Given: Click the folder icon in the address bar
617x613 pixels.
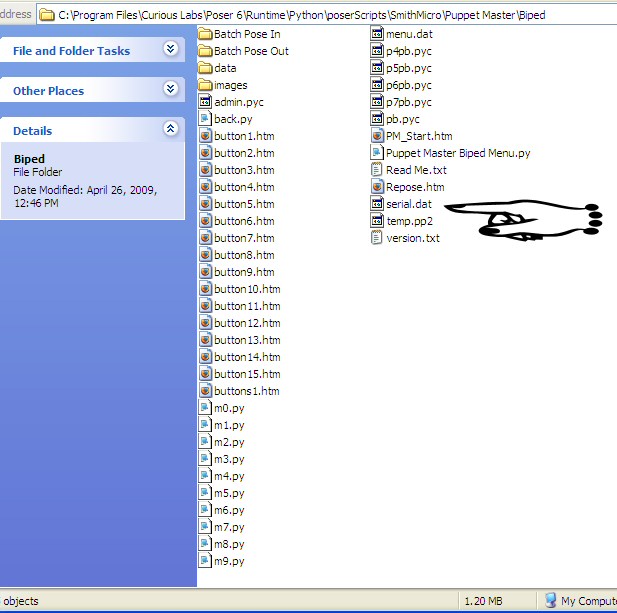Looking at the screenshot, I should coord(47,15).
